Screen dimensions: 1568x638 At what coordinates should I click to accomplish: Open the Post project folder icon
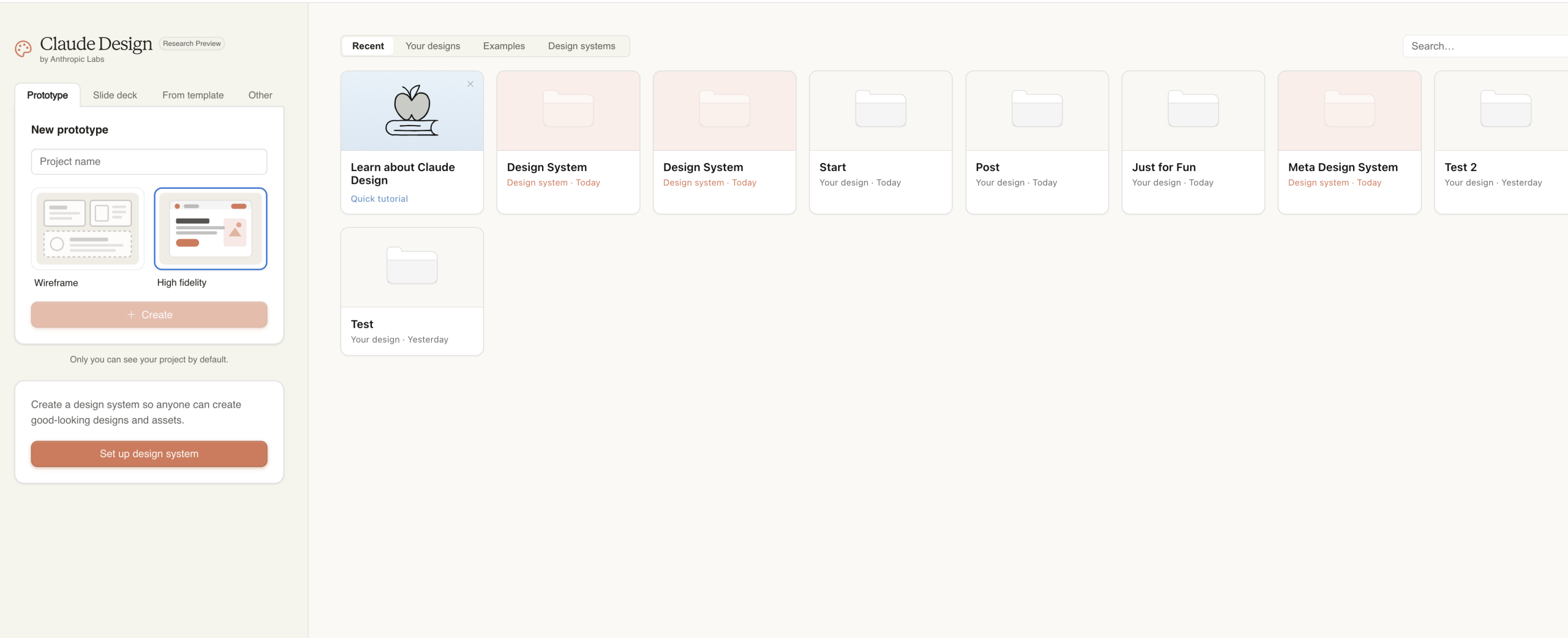tap(1036, 109)
